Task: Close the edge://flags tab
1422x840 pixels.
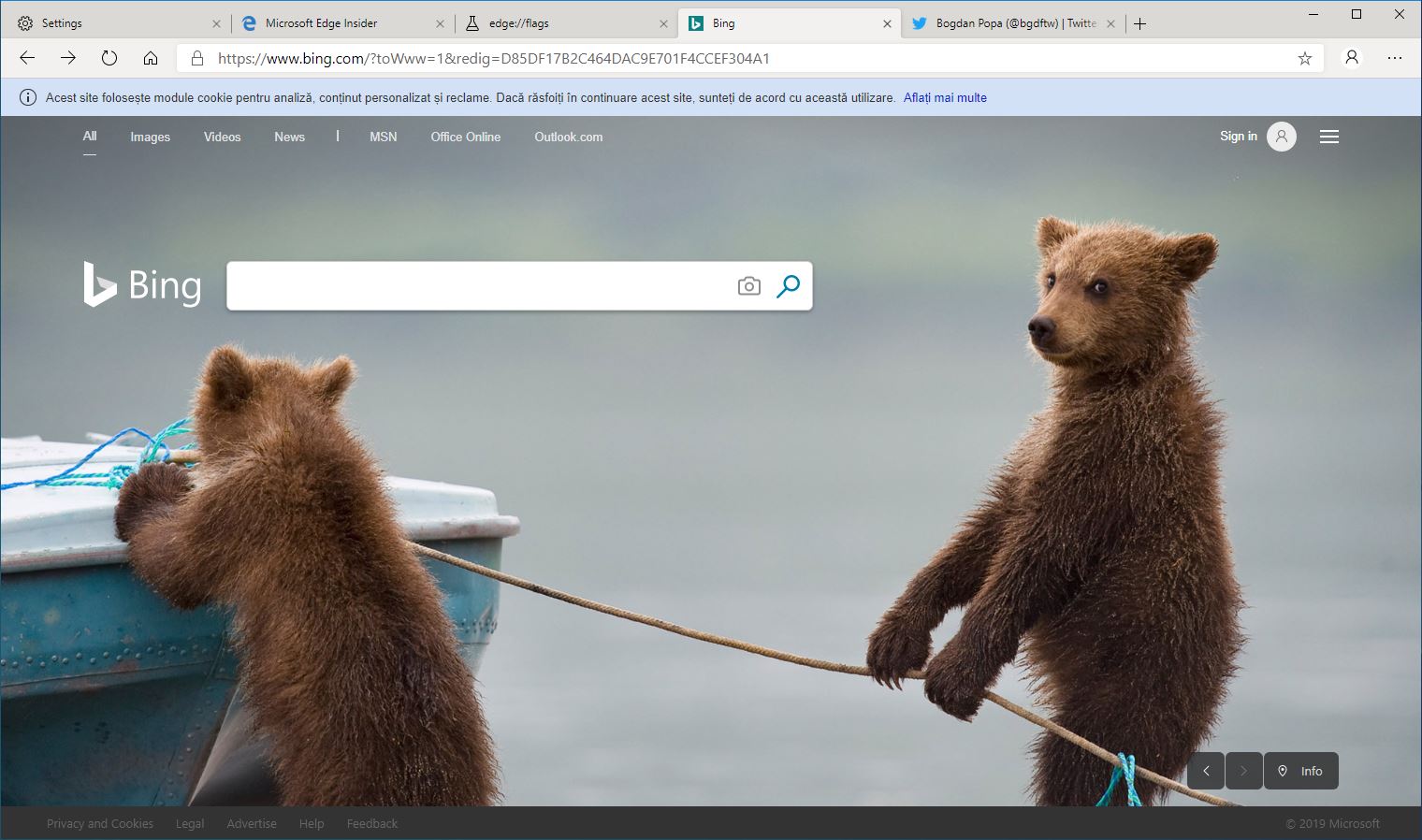Action: click(x=663, y=24)
